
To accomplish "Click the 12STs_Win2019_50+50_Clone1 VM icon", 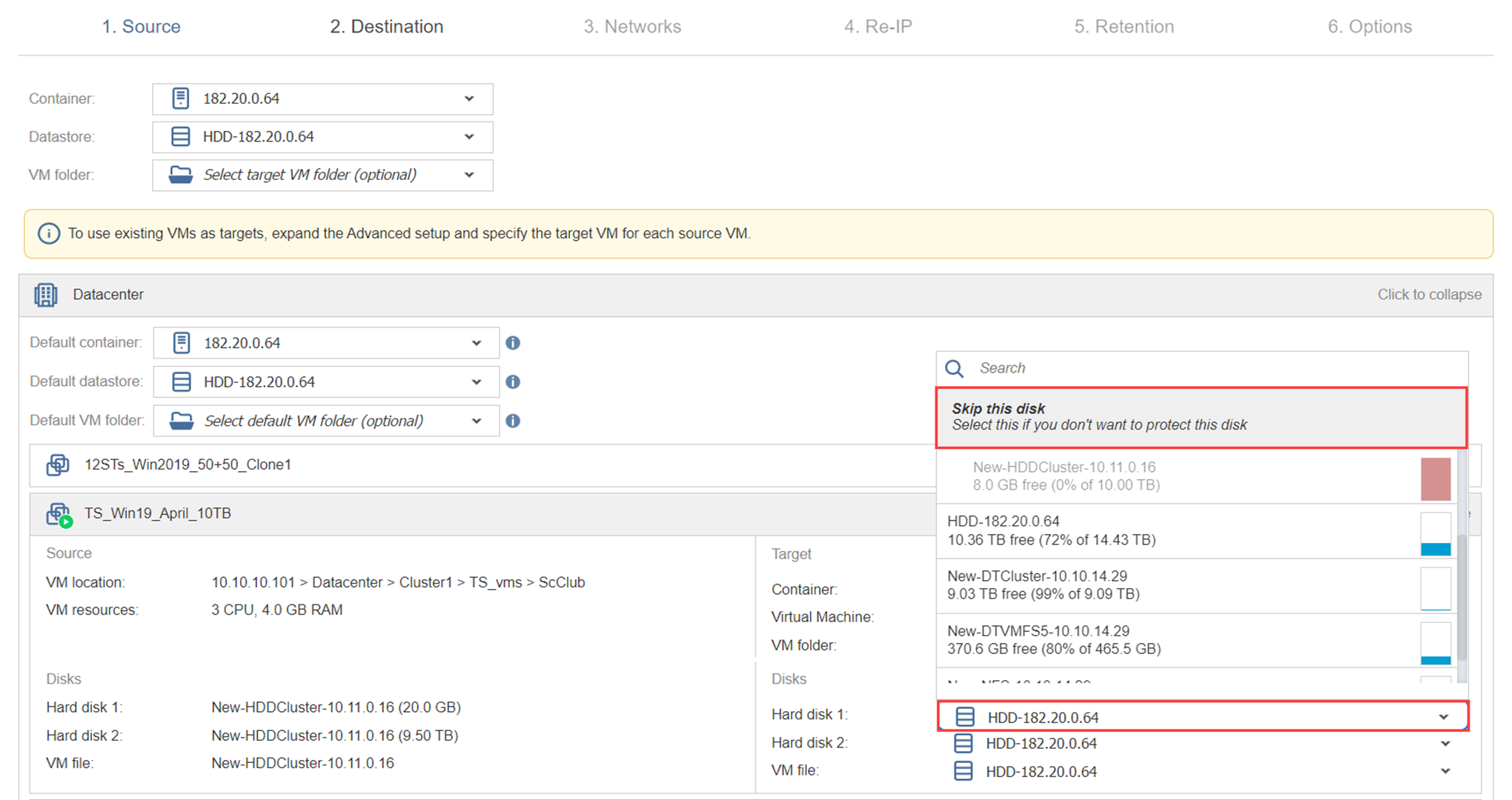I will [58, 465].
